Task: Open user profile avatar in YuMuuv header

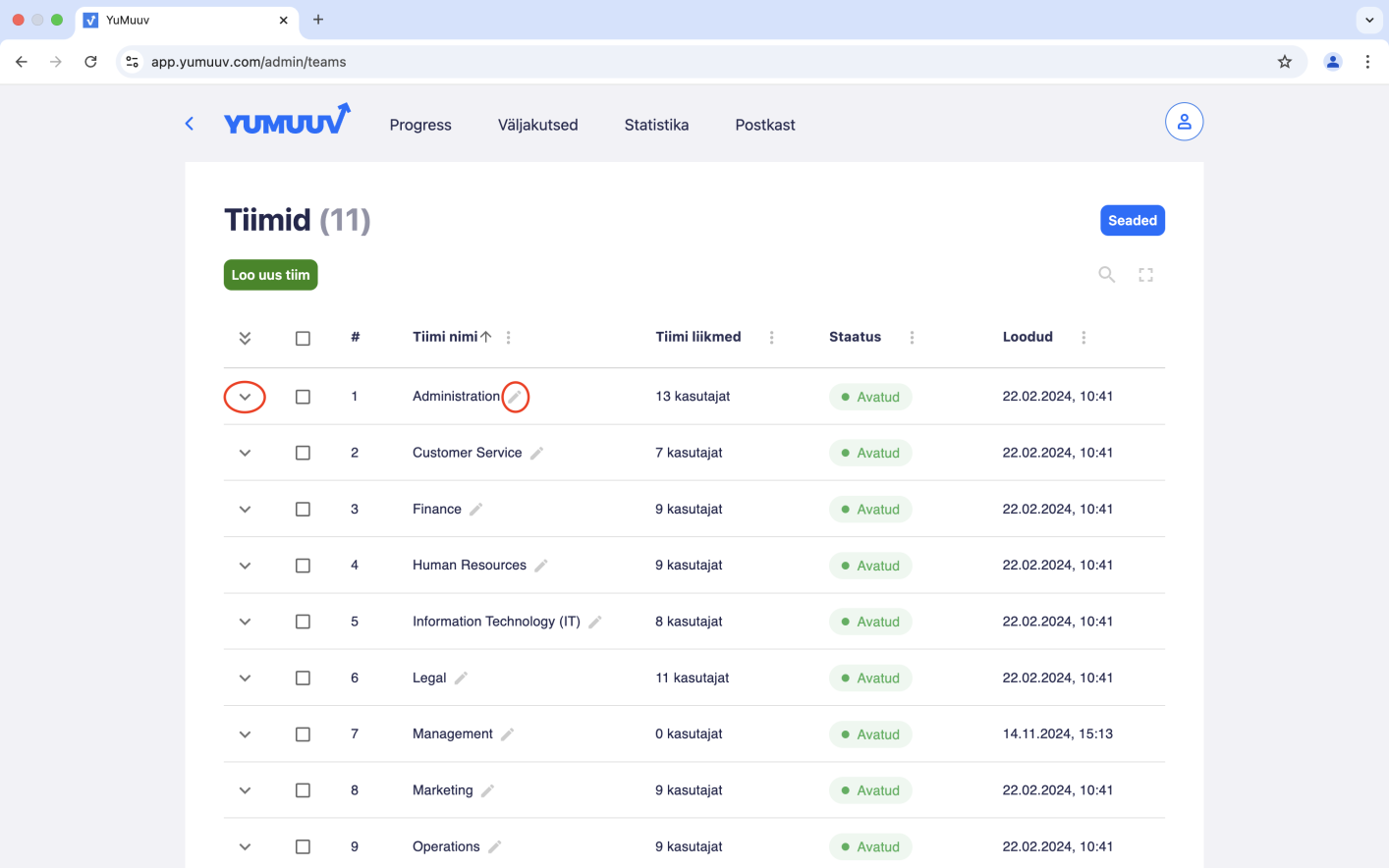Action: [x=1185, y=122]
